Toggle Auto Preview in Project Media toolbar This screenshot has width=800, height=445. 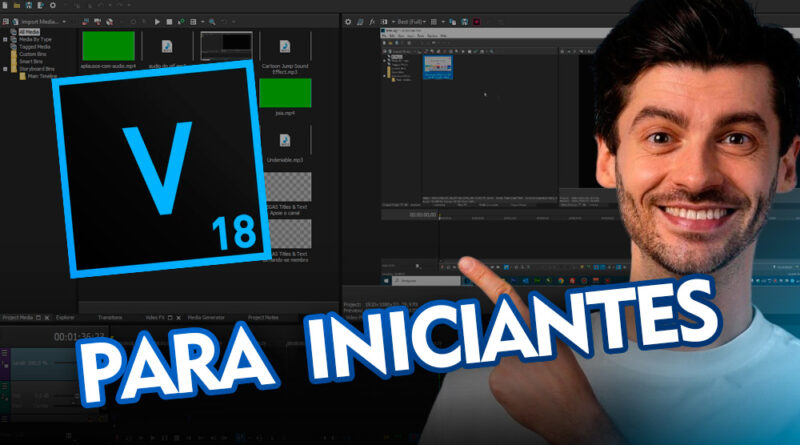(x=181, y=22)
